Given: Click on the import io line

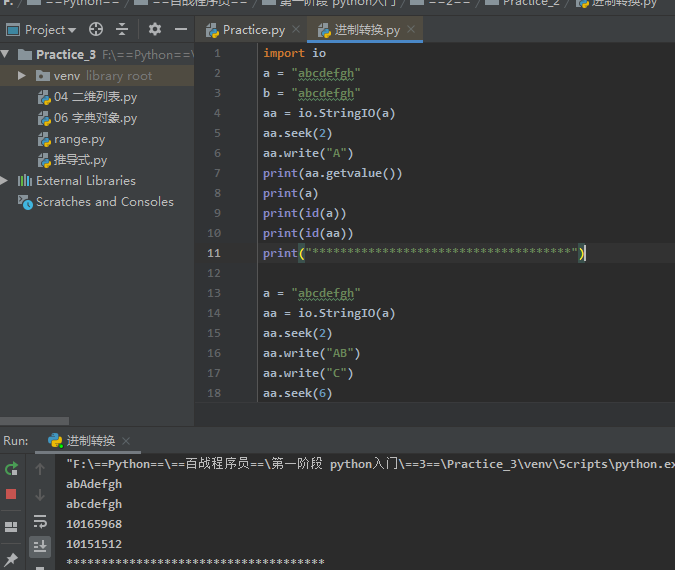Looking at the screenshot, I should point(295,53).
